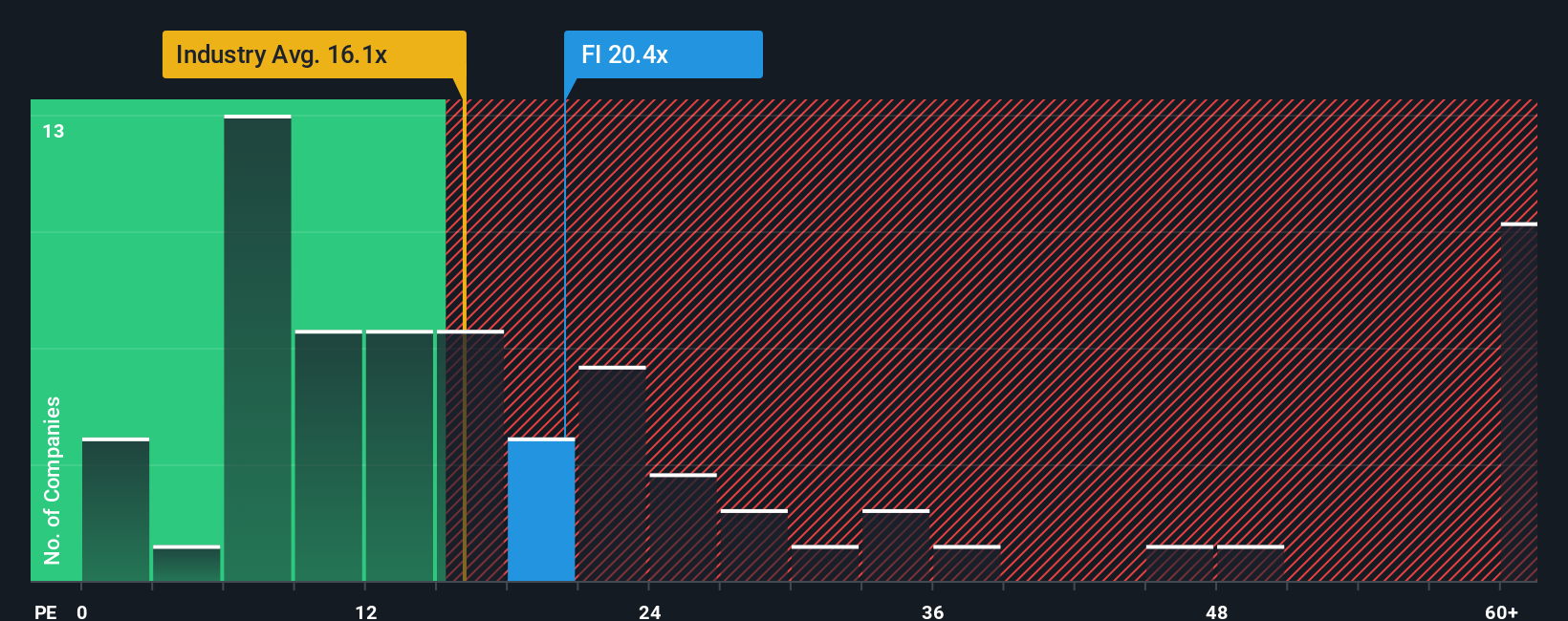The image size is (1568, 621).
Task: Click the thin blue FI marker line
Action: click(x=564, y=268)
